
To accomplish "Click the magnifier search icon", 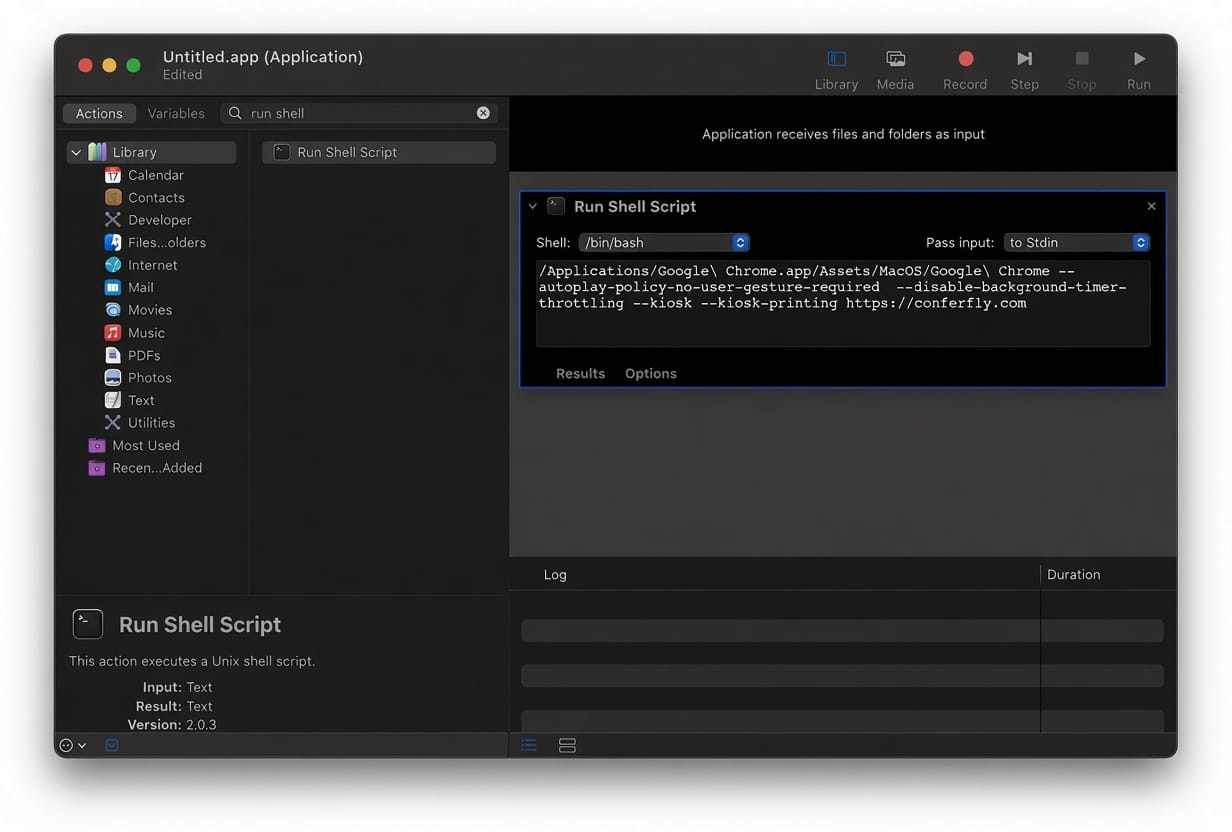I will [235, 113].
